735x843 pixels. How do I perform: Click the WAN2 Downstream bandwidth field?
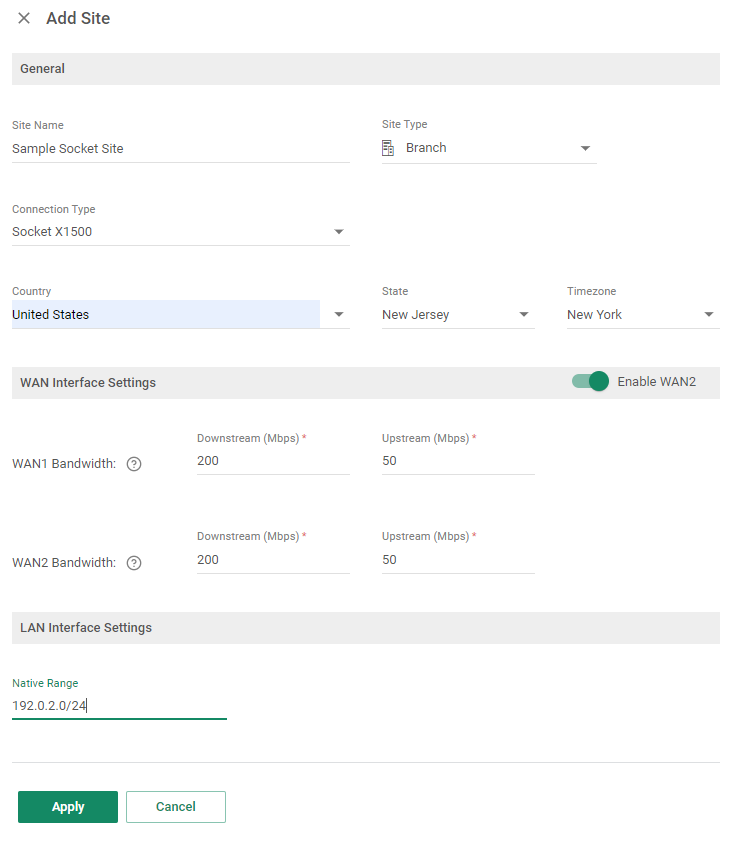tap(272, 559)
